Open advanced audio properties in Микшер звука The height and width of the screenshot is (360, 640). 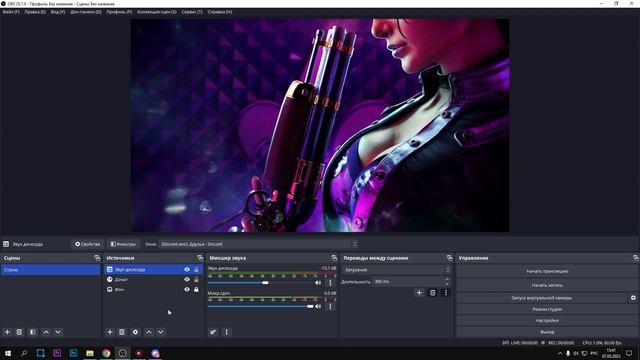[x=213, y=332]
